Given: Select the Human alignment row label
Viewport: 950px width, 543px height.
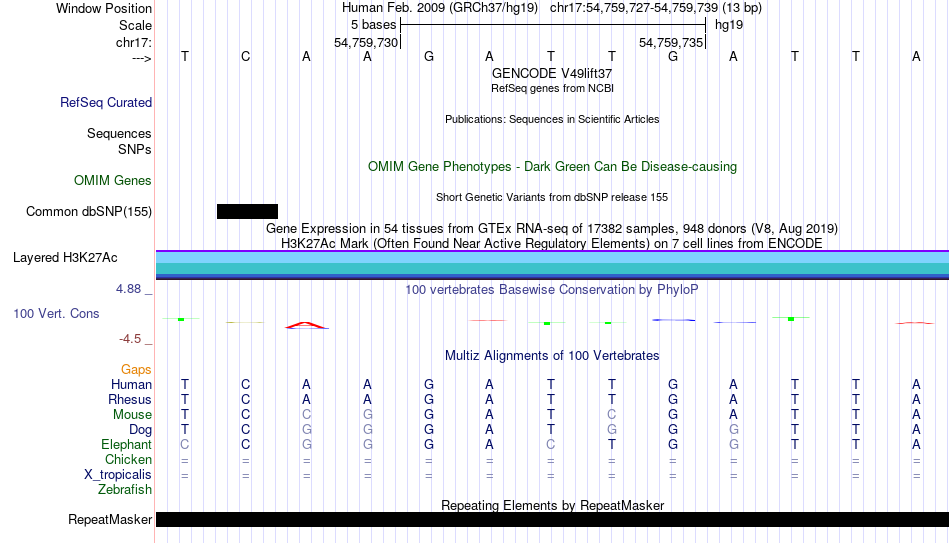Looking at the screenshot, I should (131, 385).
